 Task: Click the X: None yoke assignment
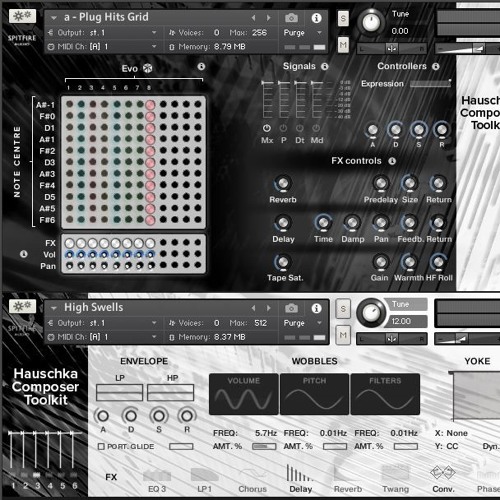point(451,433)
